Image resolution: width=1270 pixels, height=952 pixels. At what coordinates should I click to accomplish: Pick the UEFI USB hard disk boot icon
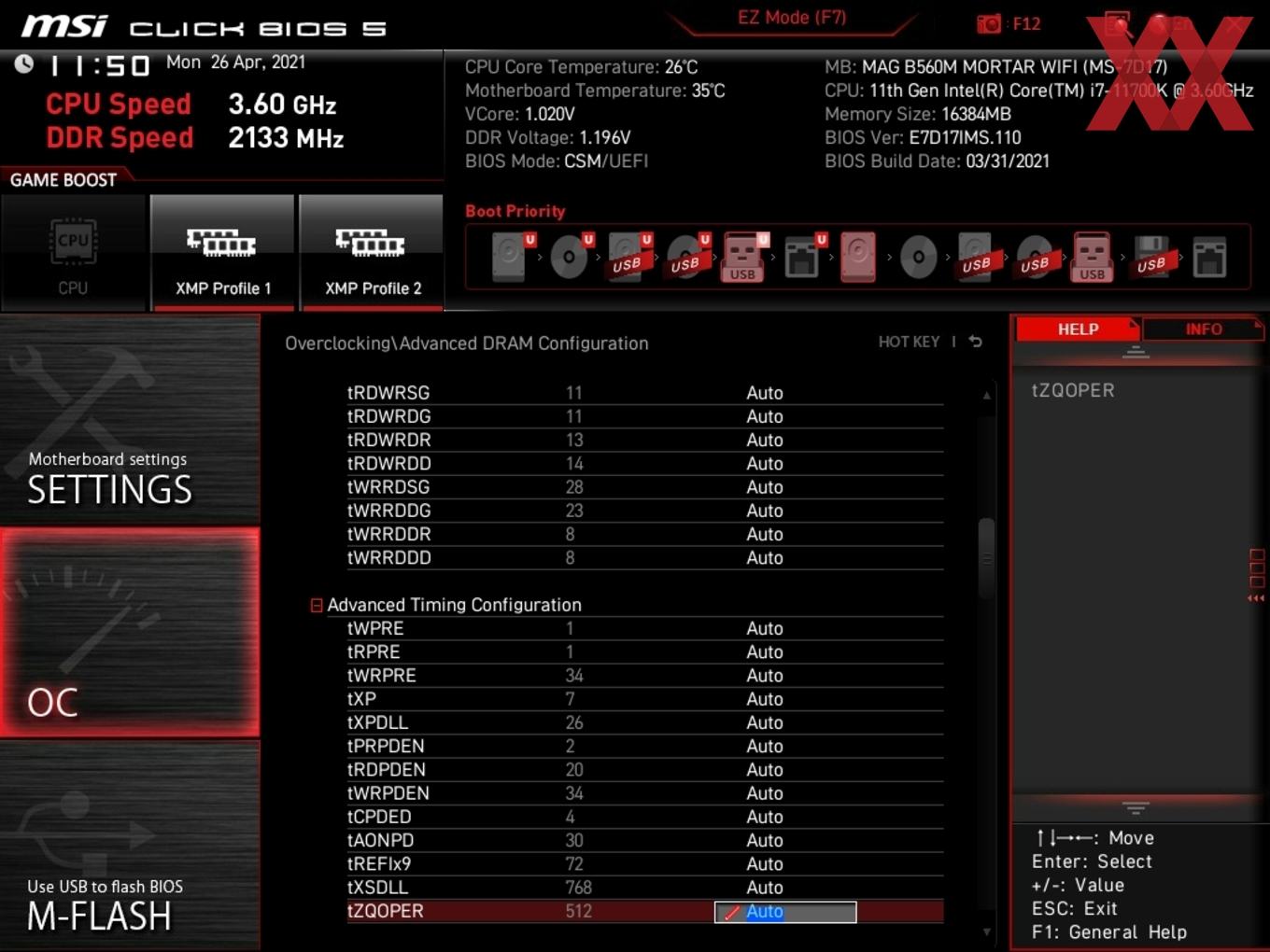tap(628, 257)
